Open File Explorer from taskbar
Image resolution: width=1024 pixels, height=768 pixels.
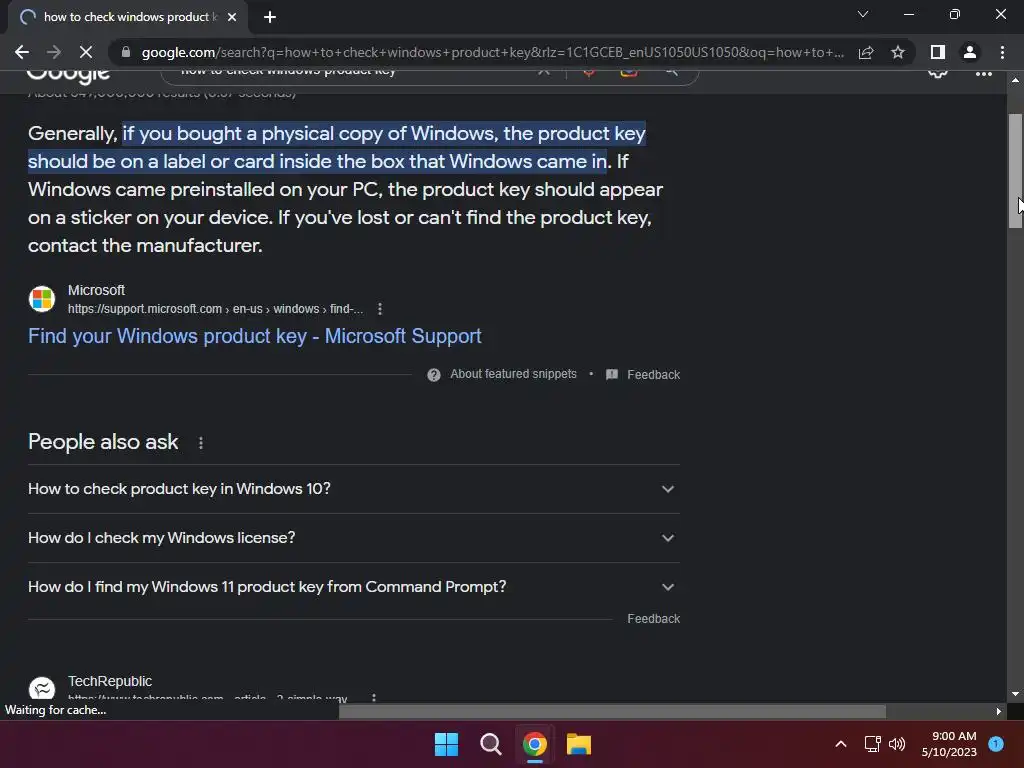pos(579,744)
